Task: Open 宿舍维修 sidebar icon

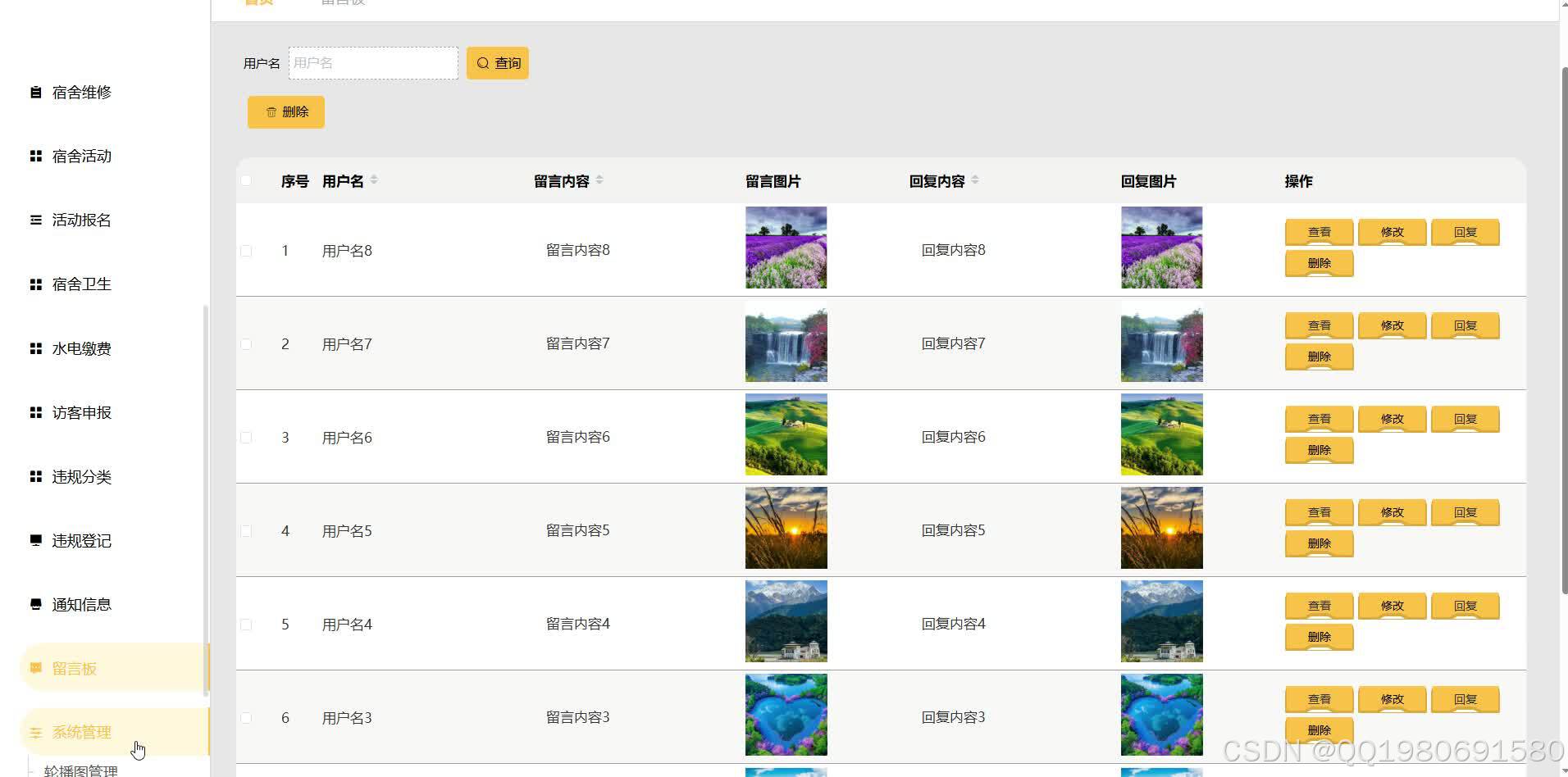Action: coord(35,93)
